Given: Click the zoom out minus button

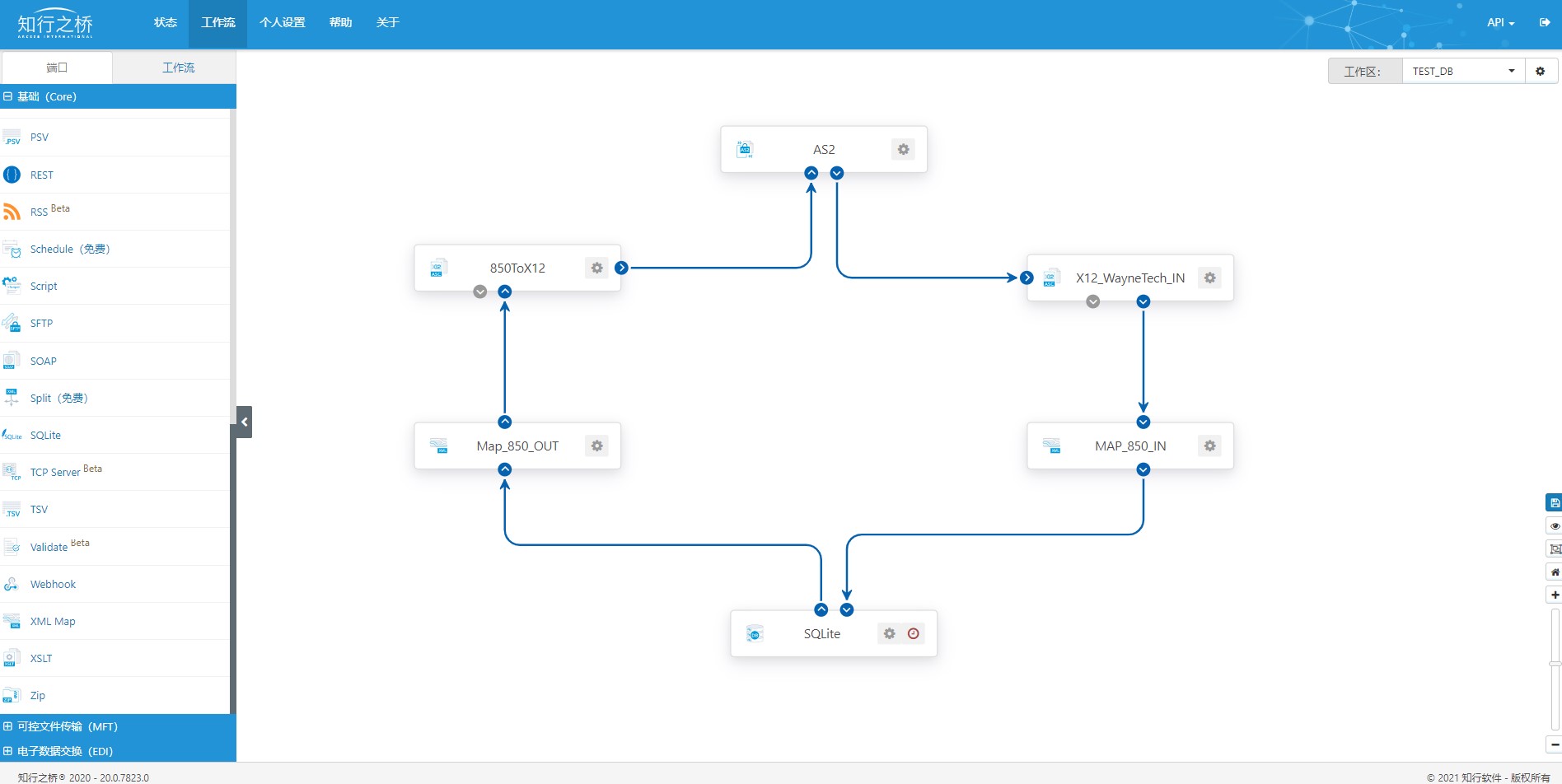Looking at the screenshot, I should [1554, 744].
